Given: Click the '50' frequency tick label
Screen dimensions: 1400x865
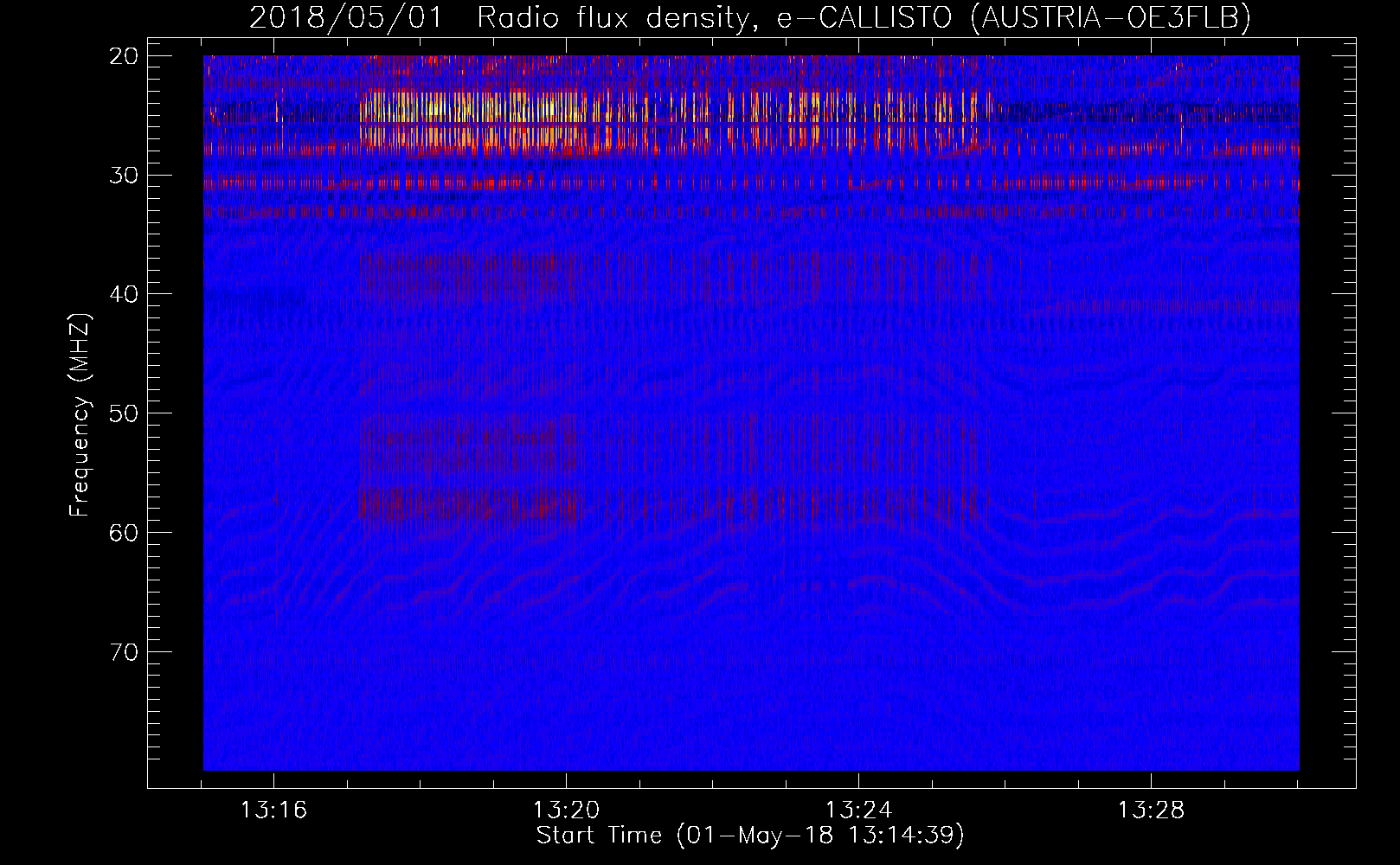Looking at the screenshot, I should (x=125, y=413).
